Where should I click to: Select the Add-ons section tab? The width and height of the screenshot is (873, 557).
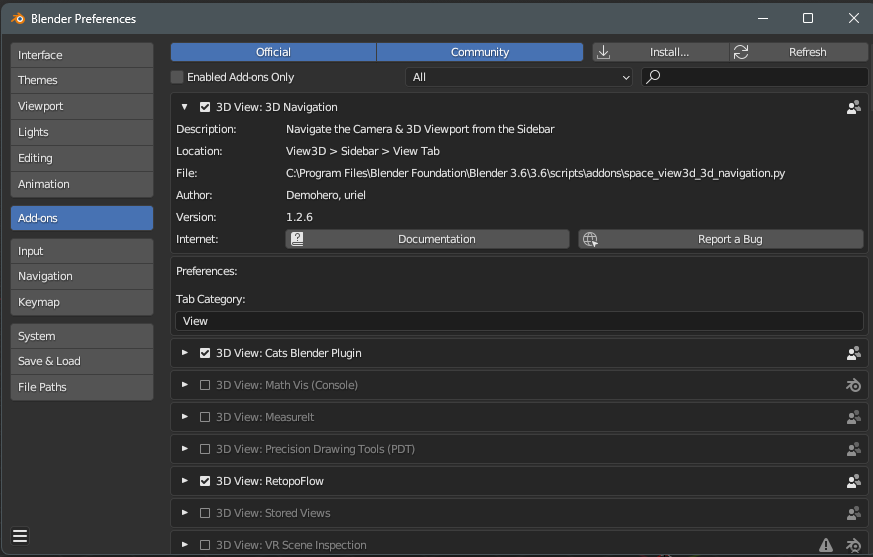click(x=82, y=218)
